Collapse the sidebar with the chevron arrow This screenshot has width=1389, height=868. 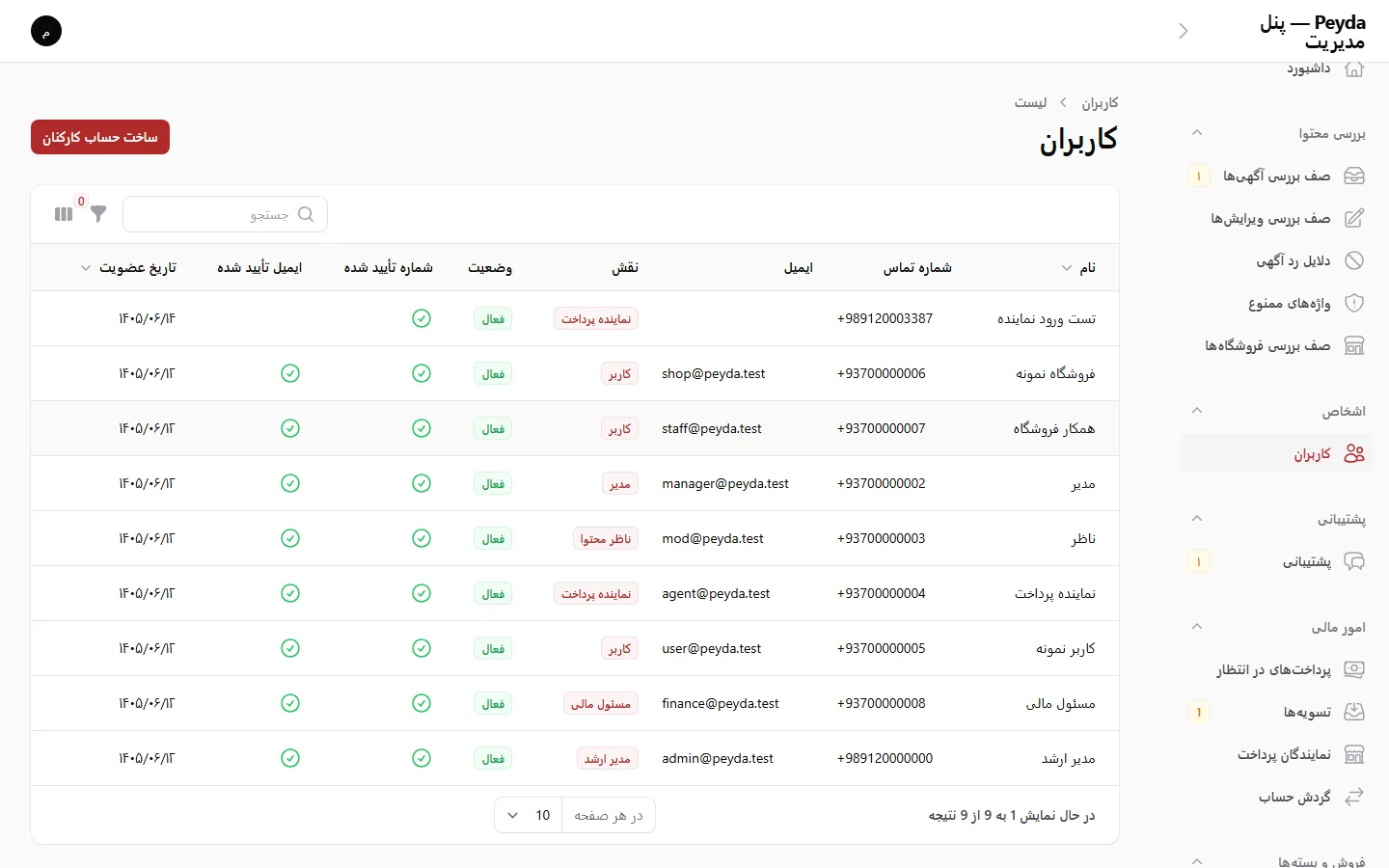(x=1184, y=31)
